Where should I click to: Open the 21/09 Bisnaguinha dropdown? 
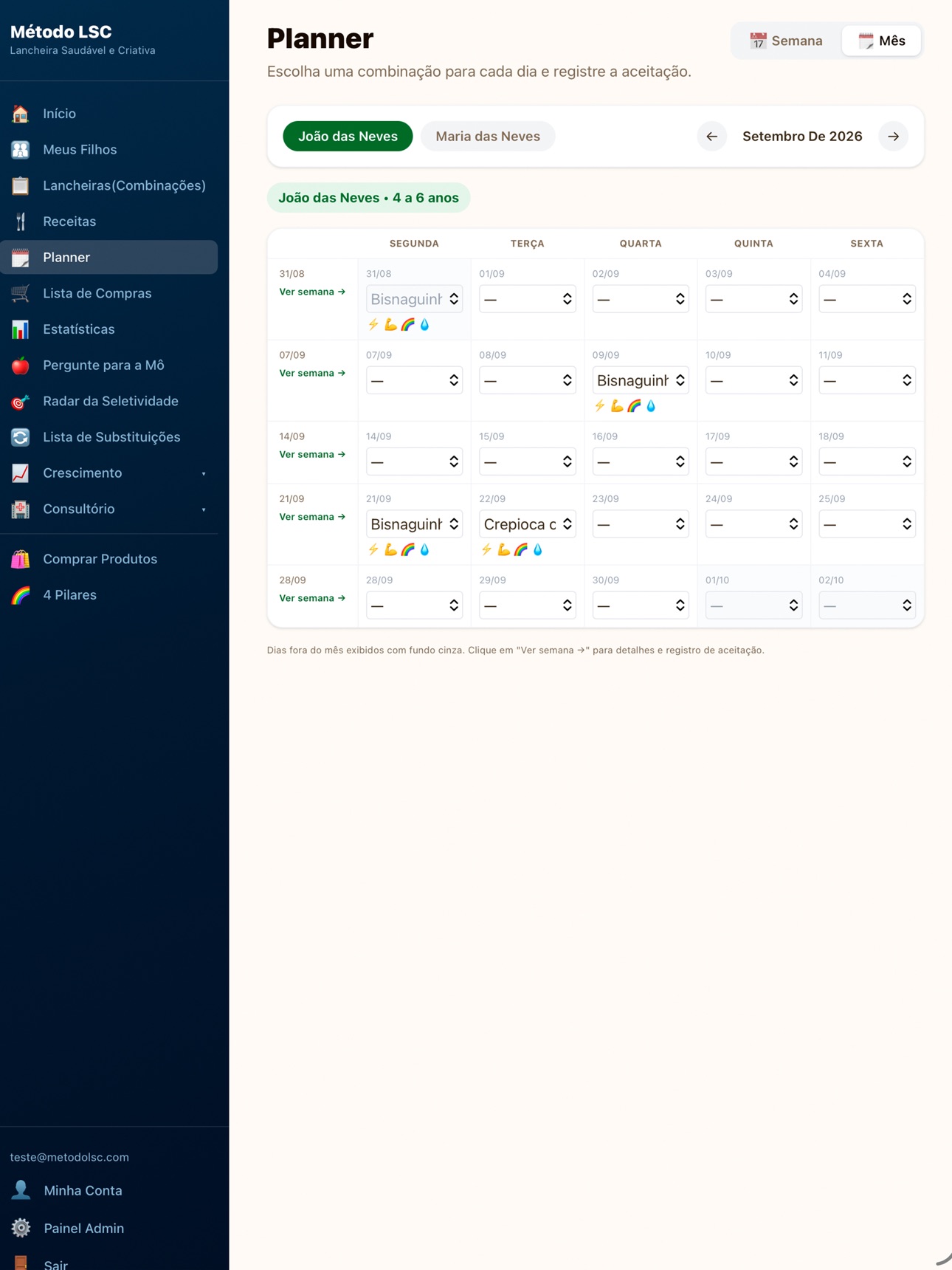(415, 524)
